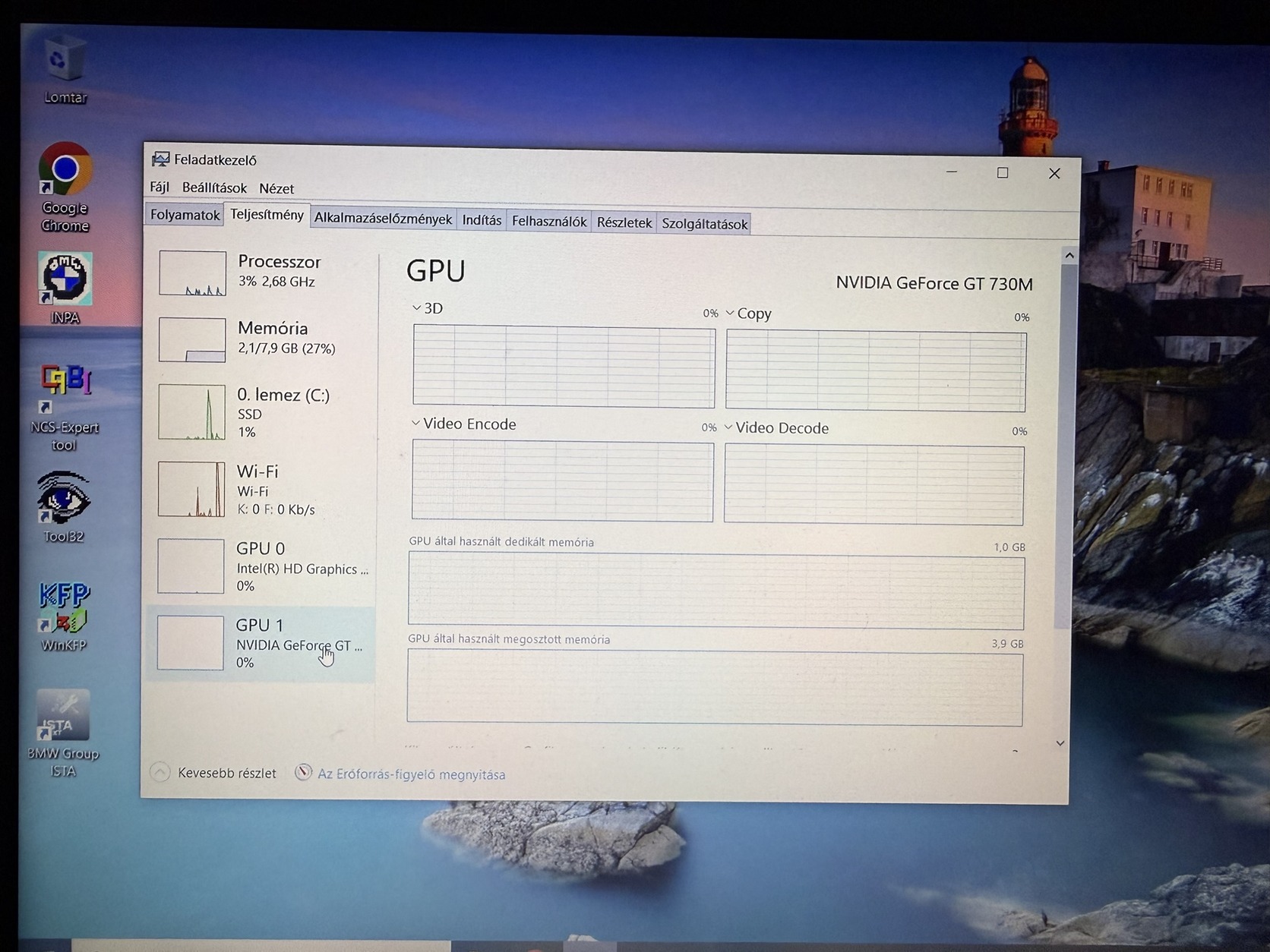Open the Video Decode graph dropdown
The height and width of the screenshot is (952, 1270).
(728, 427)
